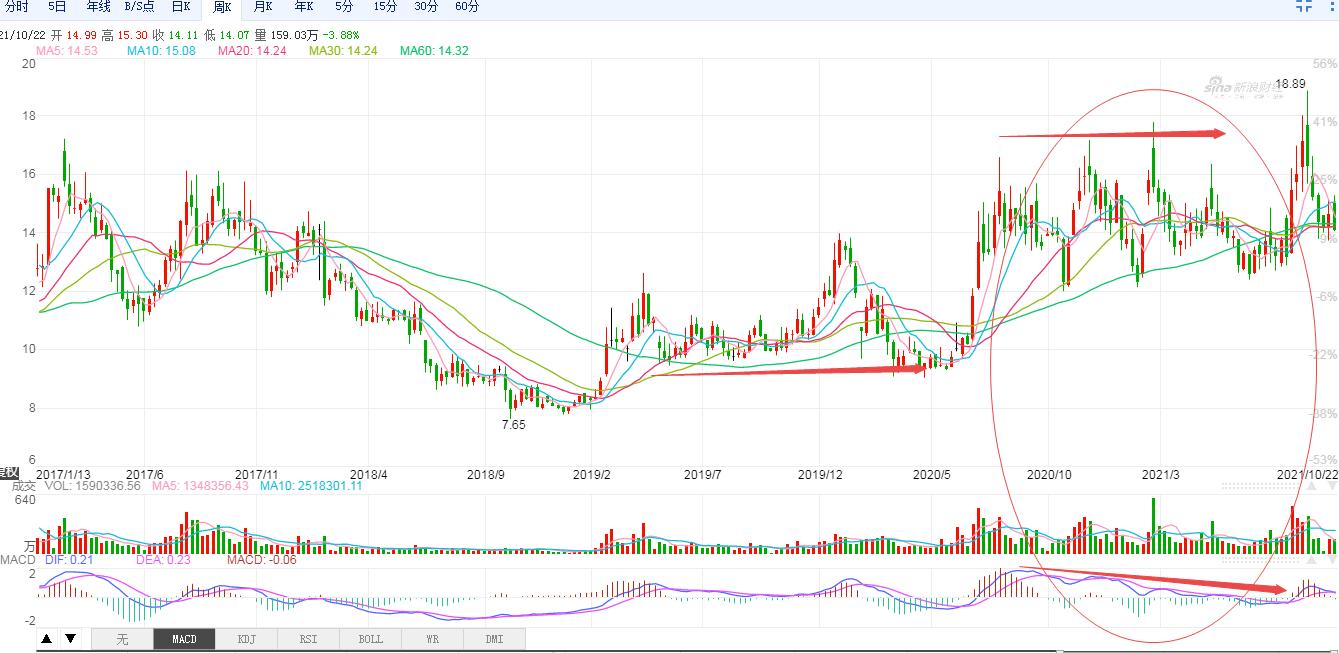Click the 2018/4 date axis label
Screen dimensions: 1339x653
[x=368, y=474]
